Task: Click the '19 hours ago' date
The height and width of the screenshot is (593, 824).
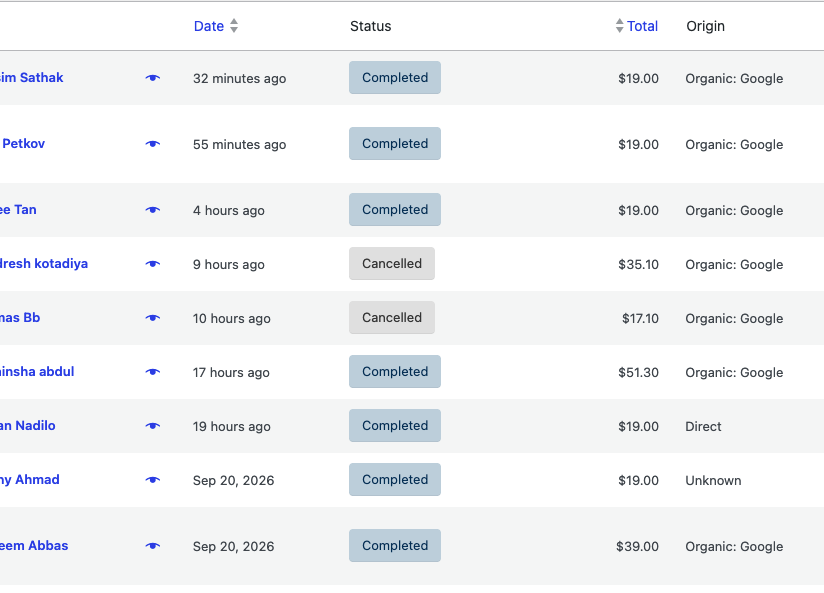Action: tap(232, 427)
